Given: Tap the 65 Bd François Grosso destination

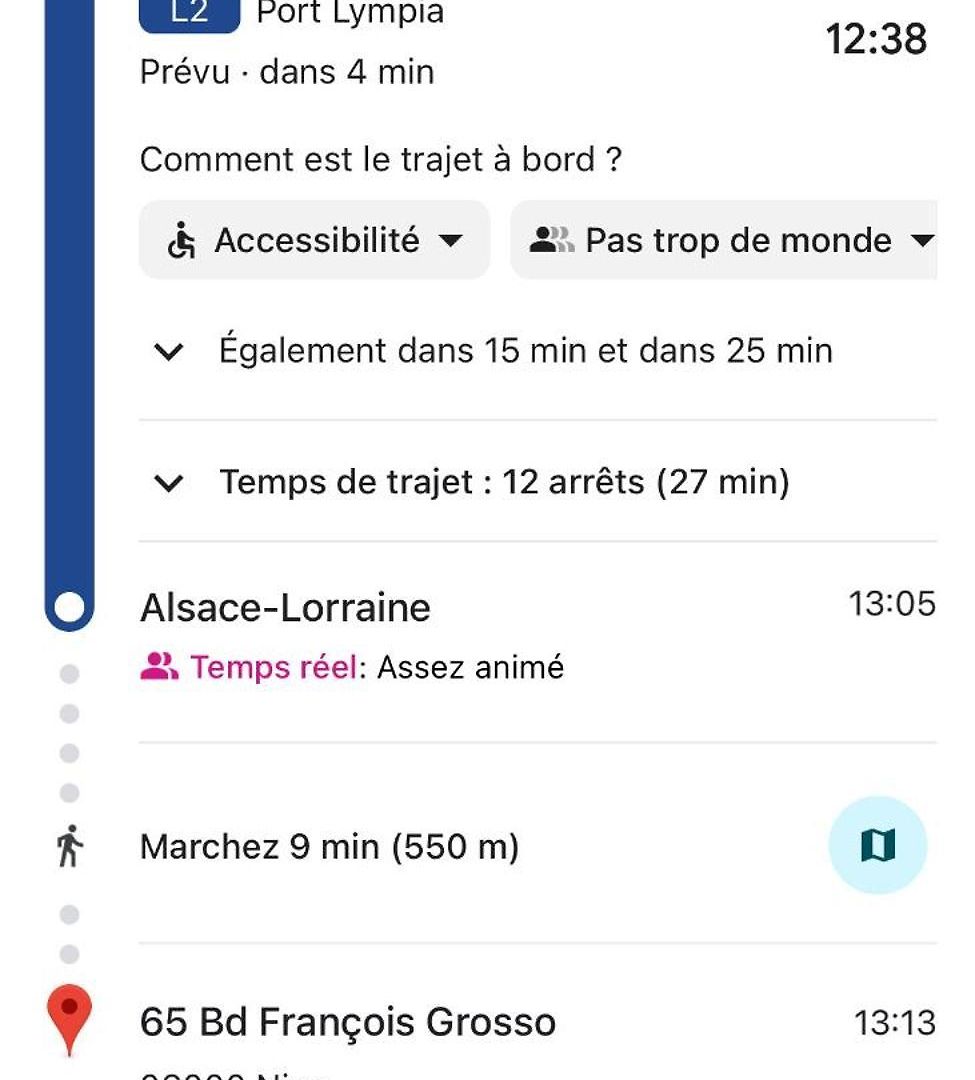Looking at the screenshot, I should pos(348,1021).
